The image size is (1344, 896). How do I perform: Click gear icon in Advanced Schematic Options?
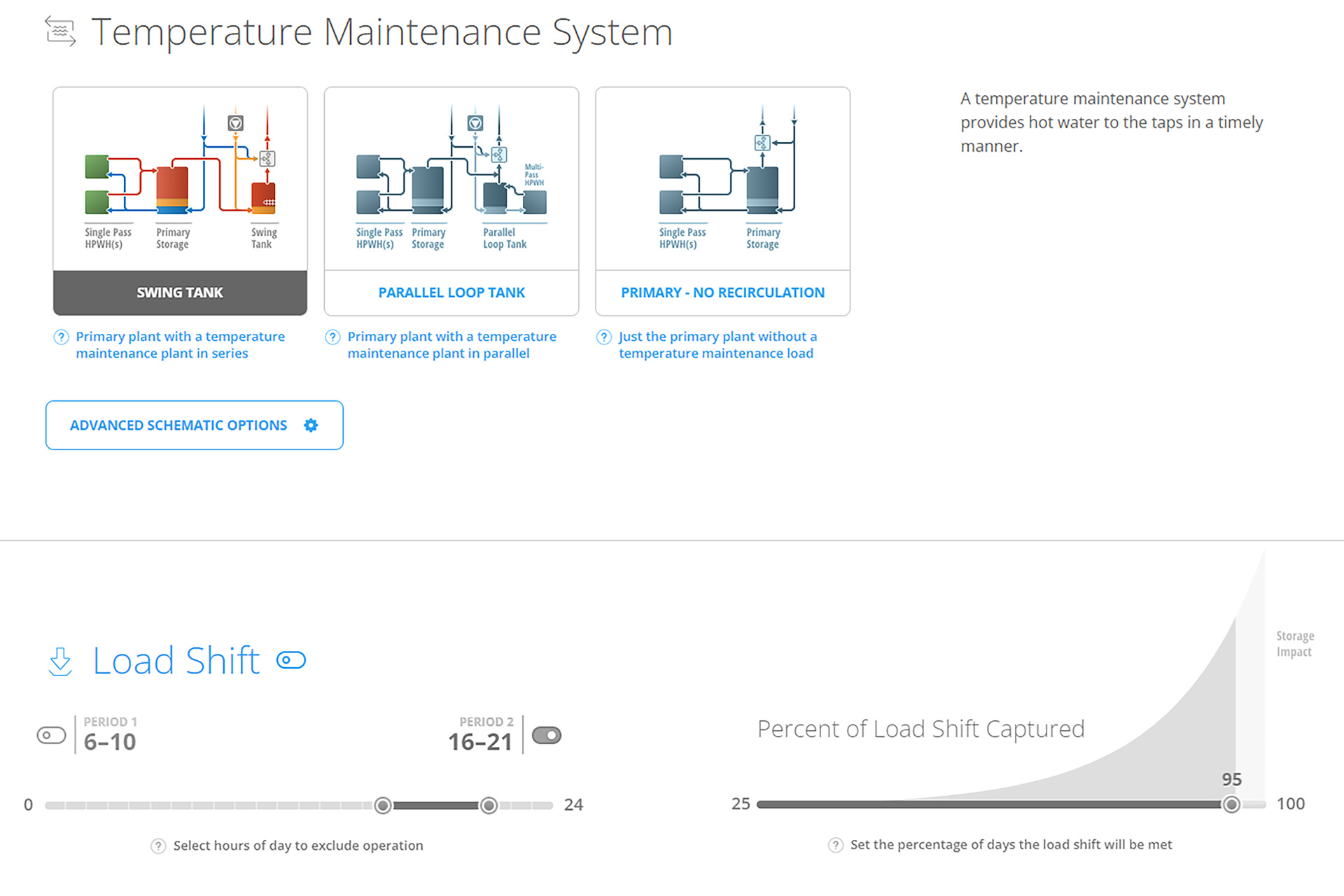pos(311,425)
